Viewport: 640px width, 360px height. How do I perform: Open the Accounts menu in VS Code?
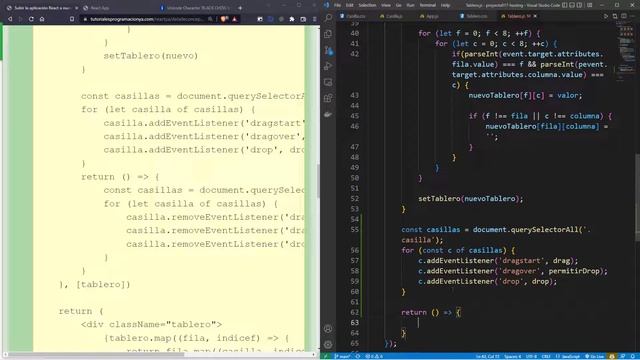[x=328, y=329]
